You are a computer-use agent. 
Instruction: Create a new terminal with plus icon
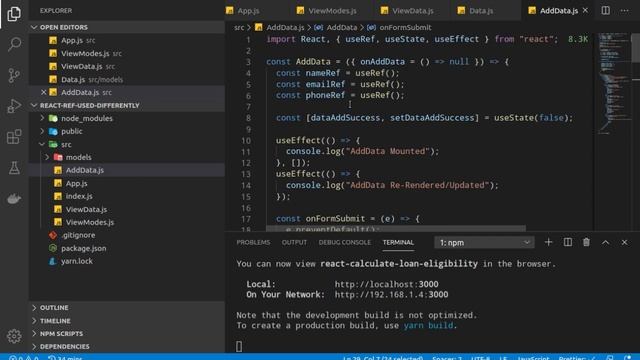[x=548, y=242]
